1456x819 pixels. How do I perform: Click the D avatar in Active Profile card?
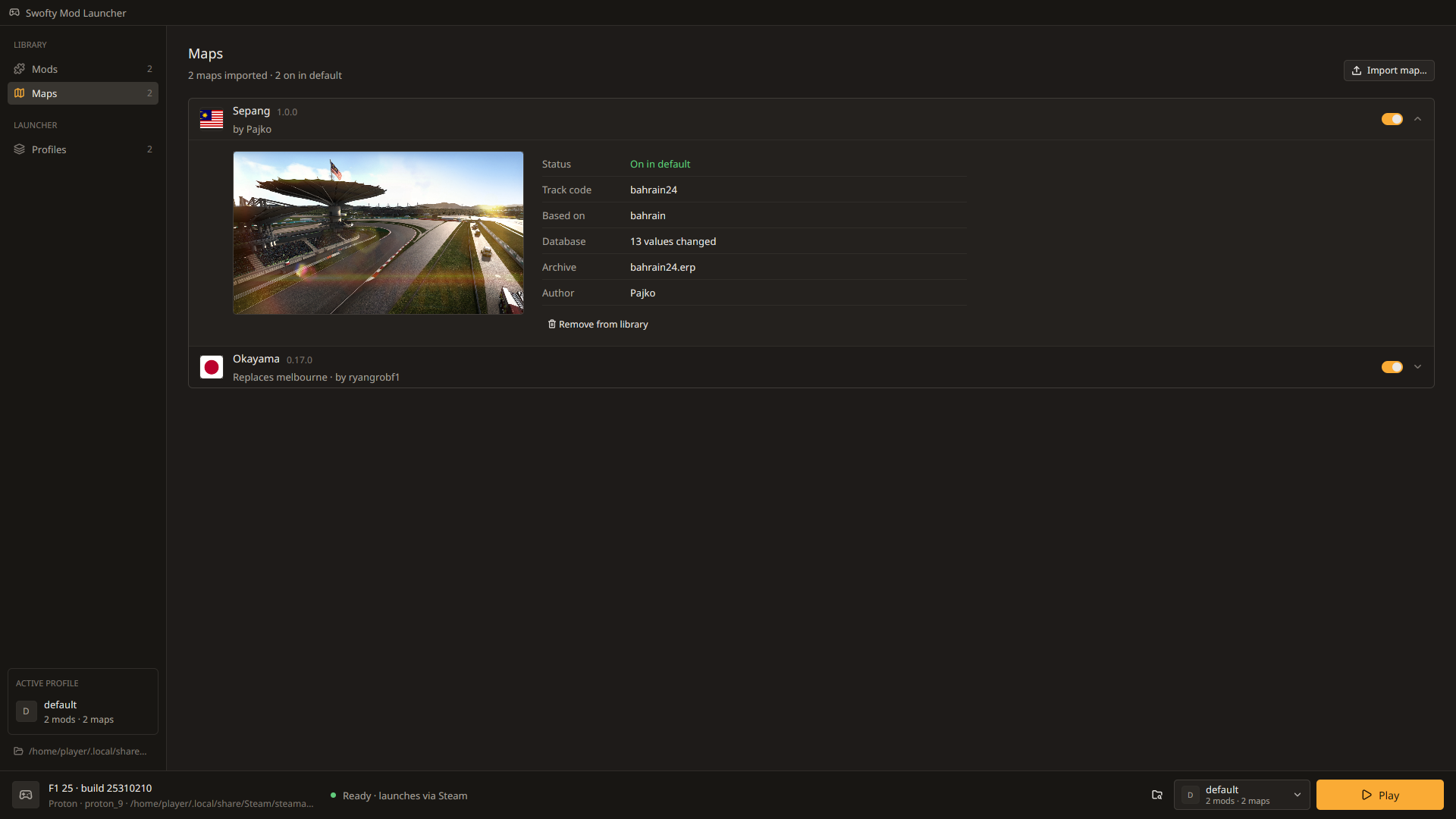click(x=27, y=711)
